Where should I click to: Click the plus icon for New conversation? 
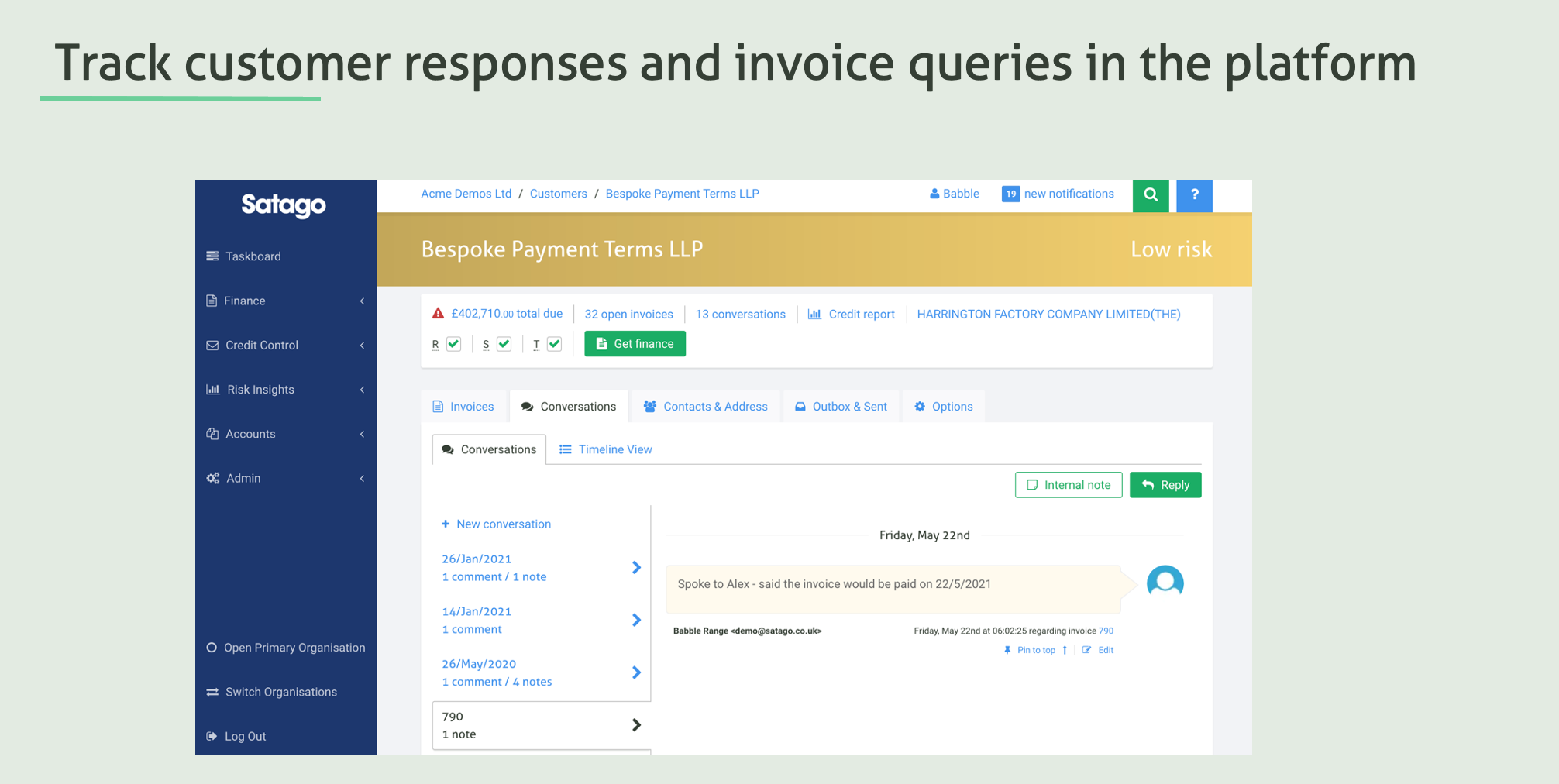click(446, 524)
